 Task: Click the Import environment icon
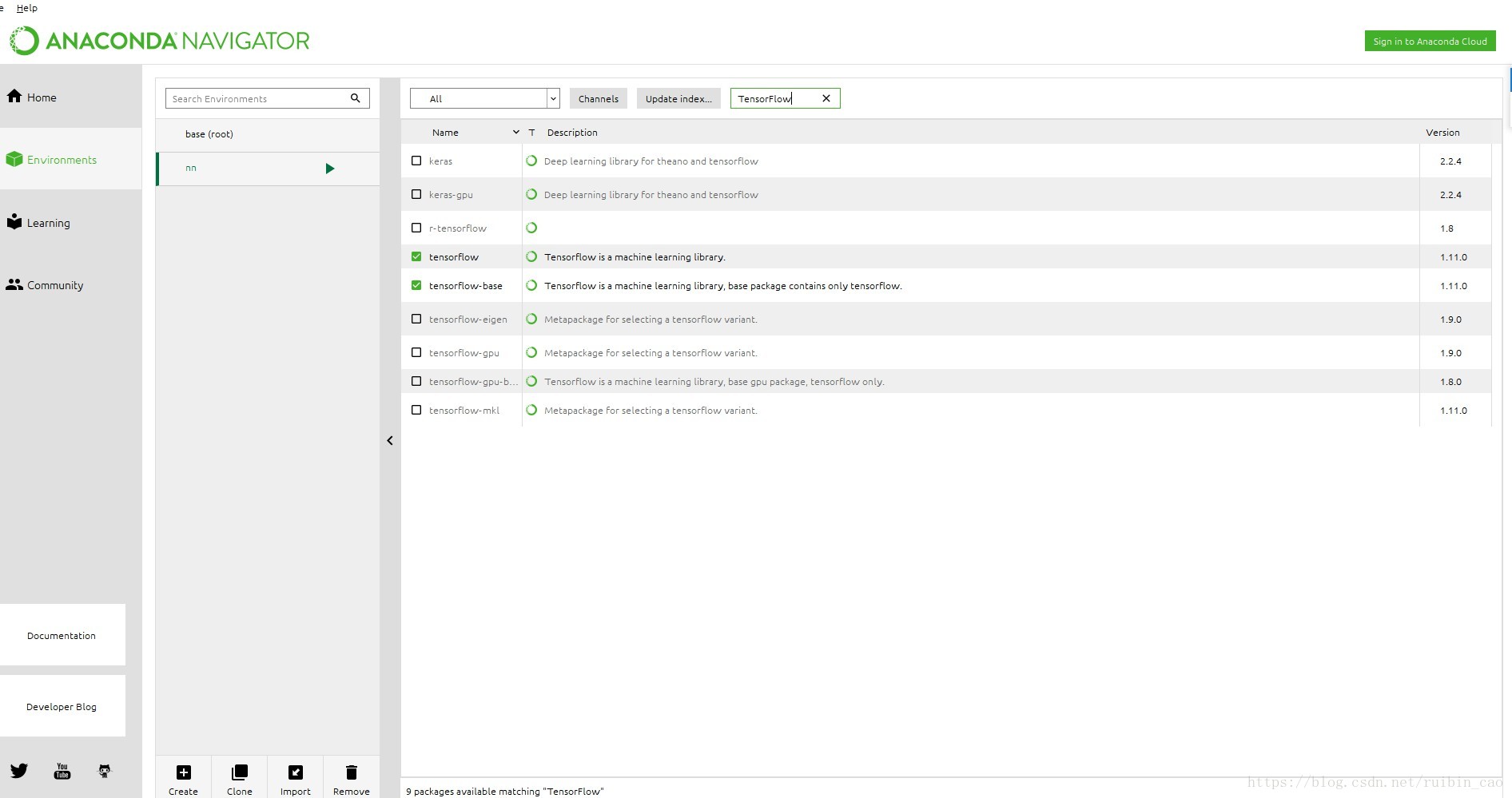[296, 772]
